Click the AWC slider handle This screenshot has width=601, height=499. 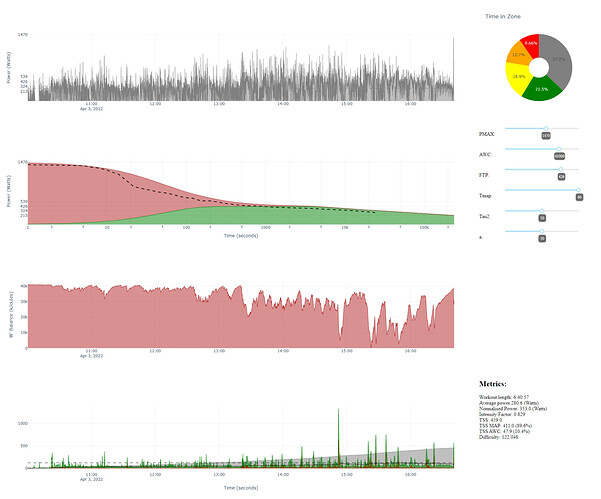559,149
